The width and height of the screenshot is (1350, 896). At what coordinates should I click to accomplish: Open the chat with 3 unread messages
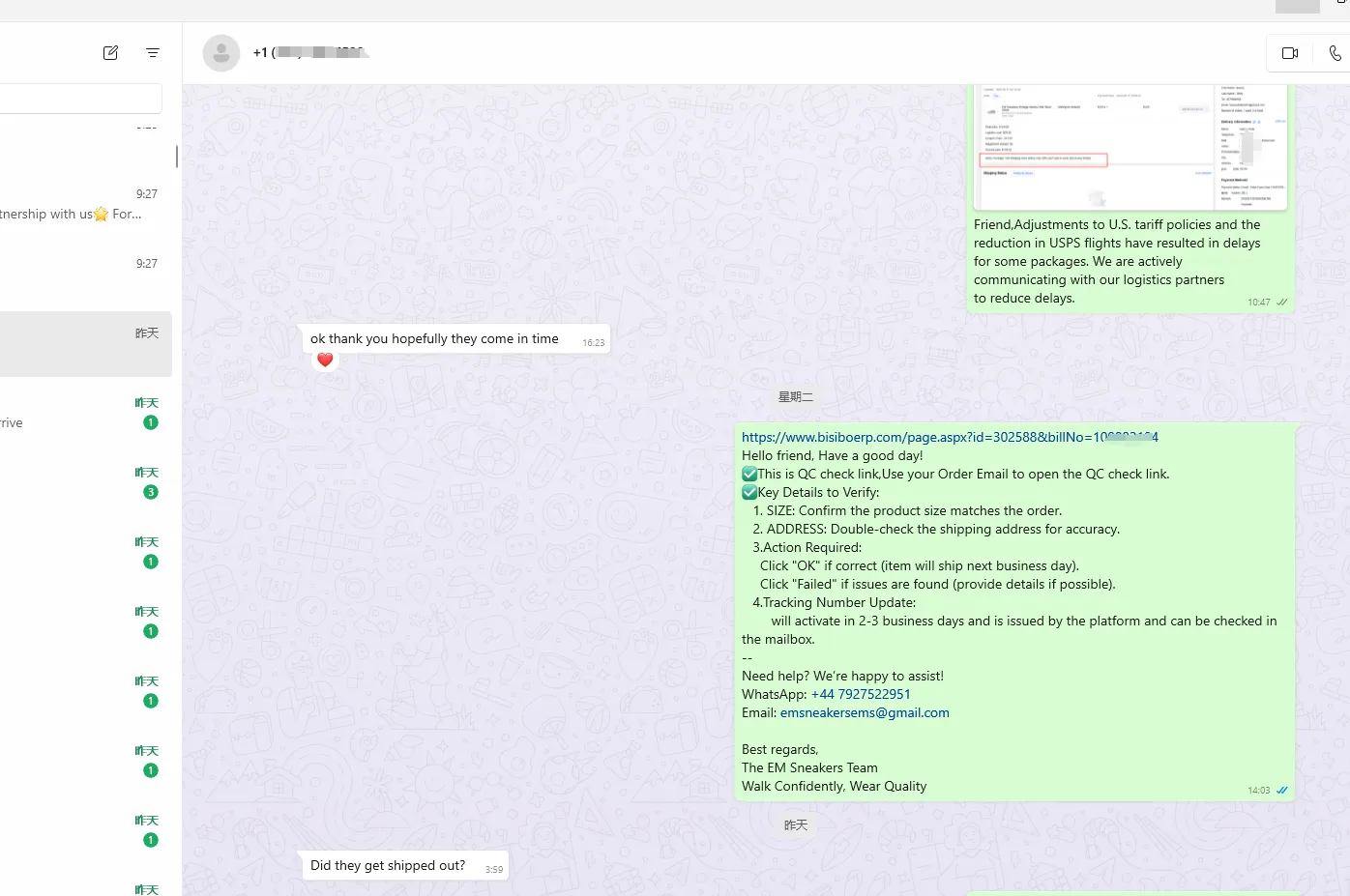[x=86, y=482]
